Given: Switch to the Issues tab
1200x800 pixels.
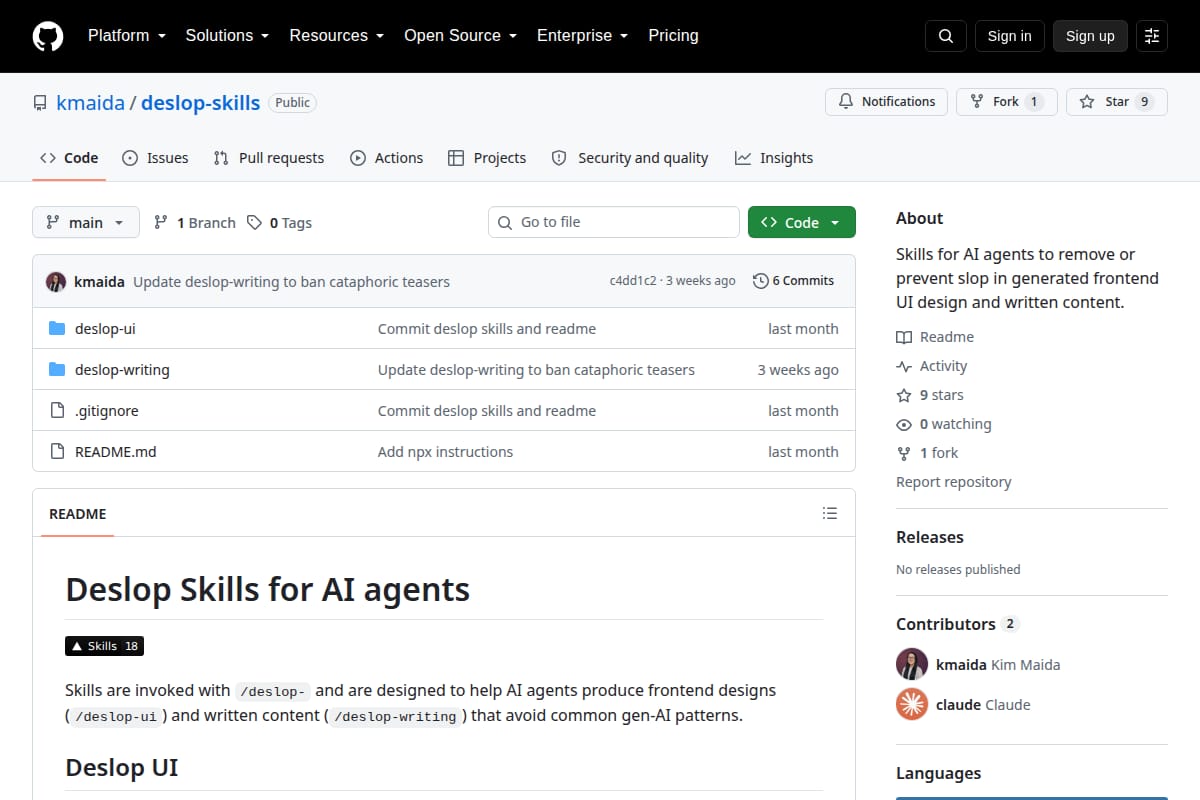Looking at the screenshot, I should click(x=155, y=158).
